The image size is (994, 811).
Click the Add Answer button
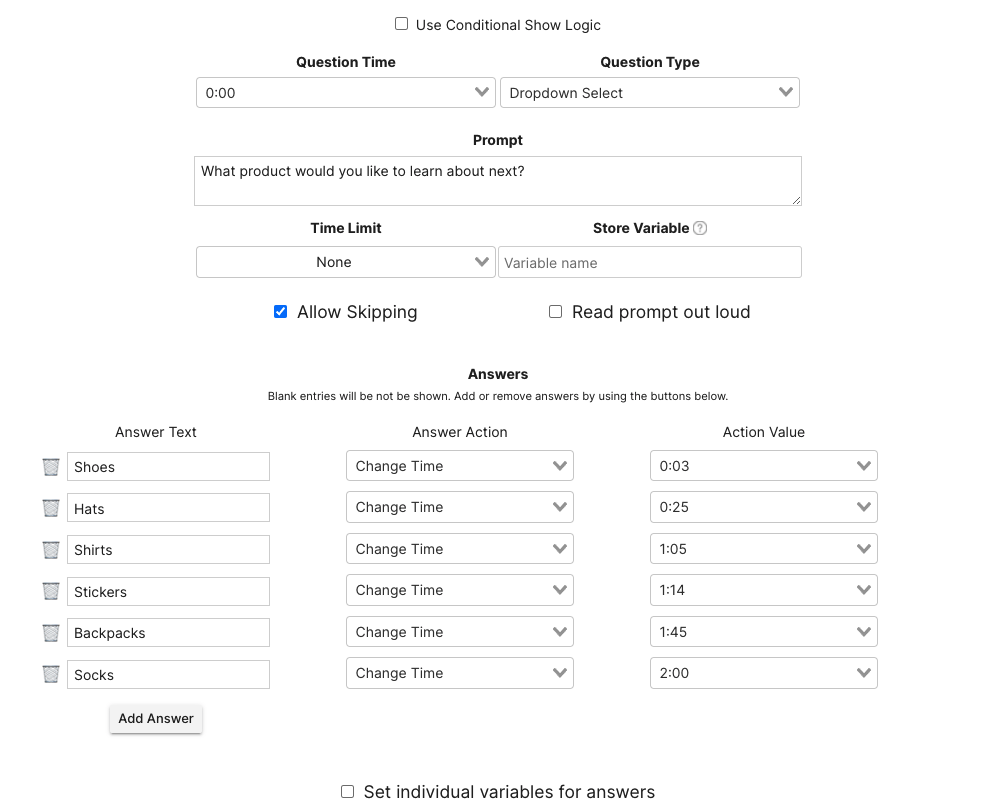(x=156, y=718)
